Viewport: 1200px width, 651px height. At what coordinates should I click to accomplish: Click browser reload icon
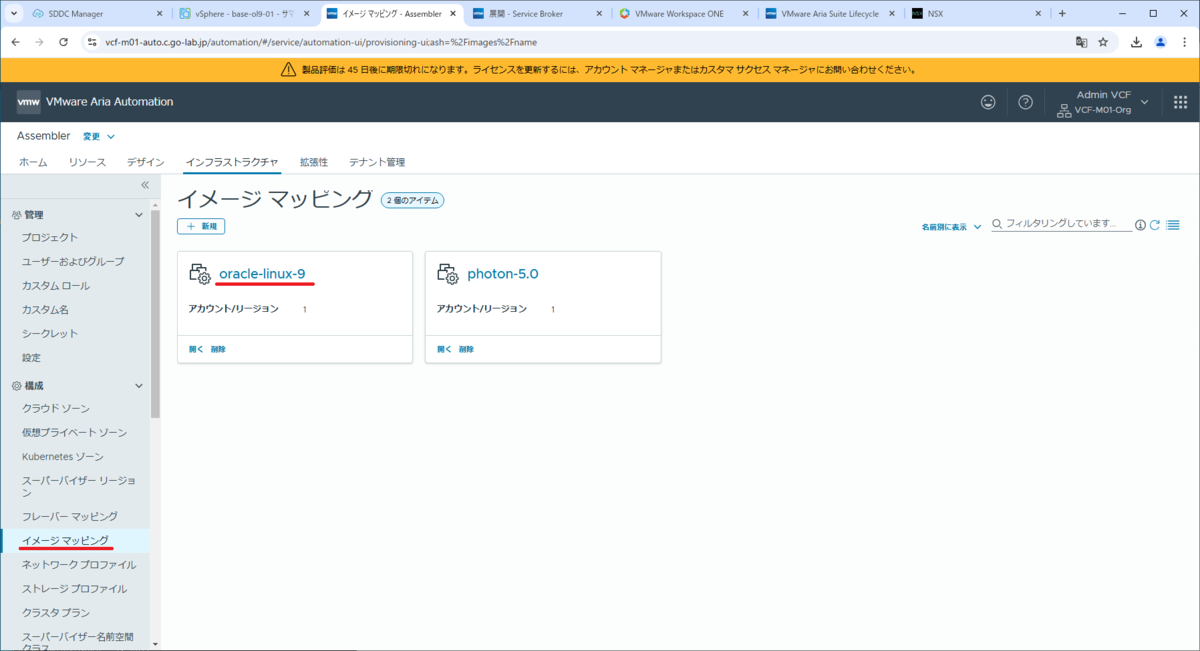tap(64, 42)
